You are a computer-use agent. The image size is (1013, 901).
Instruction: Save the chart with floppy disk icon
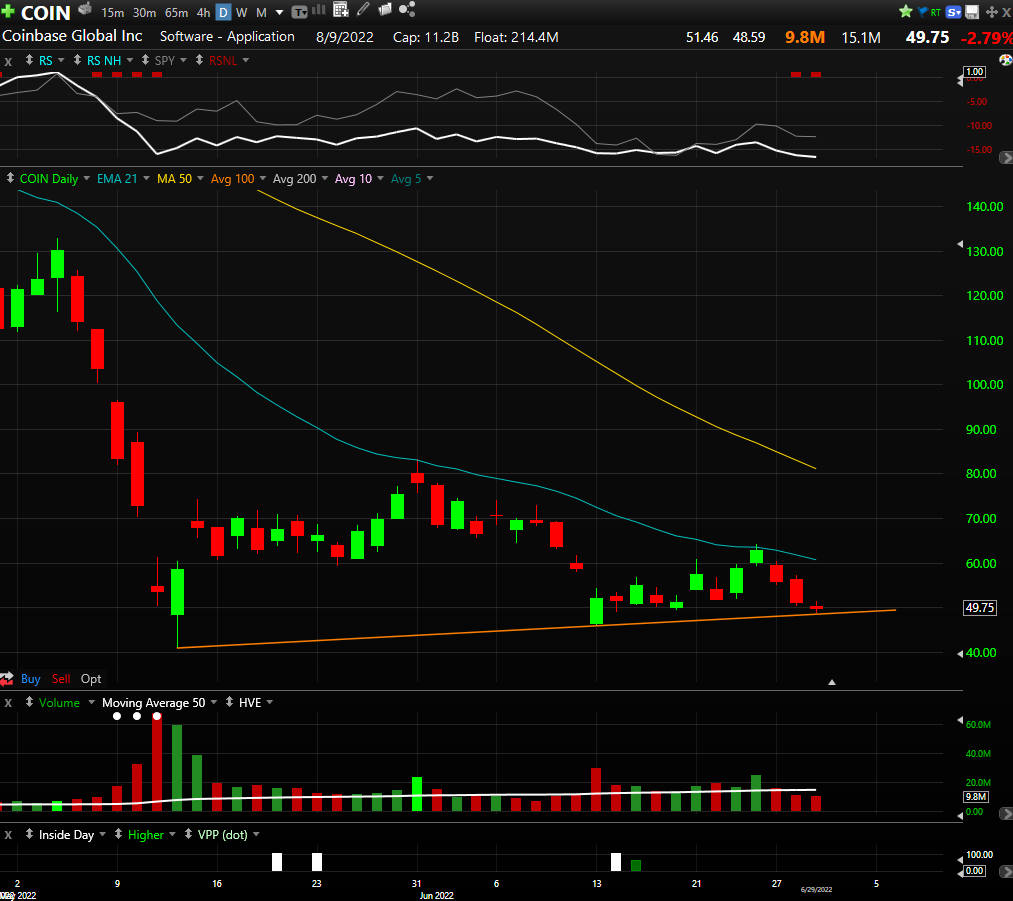coord(972,12)
